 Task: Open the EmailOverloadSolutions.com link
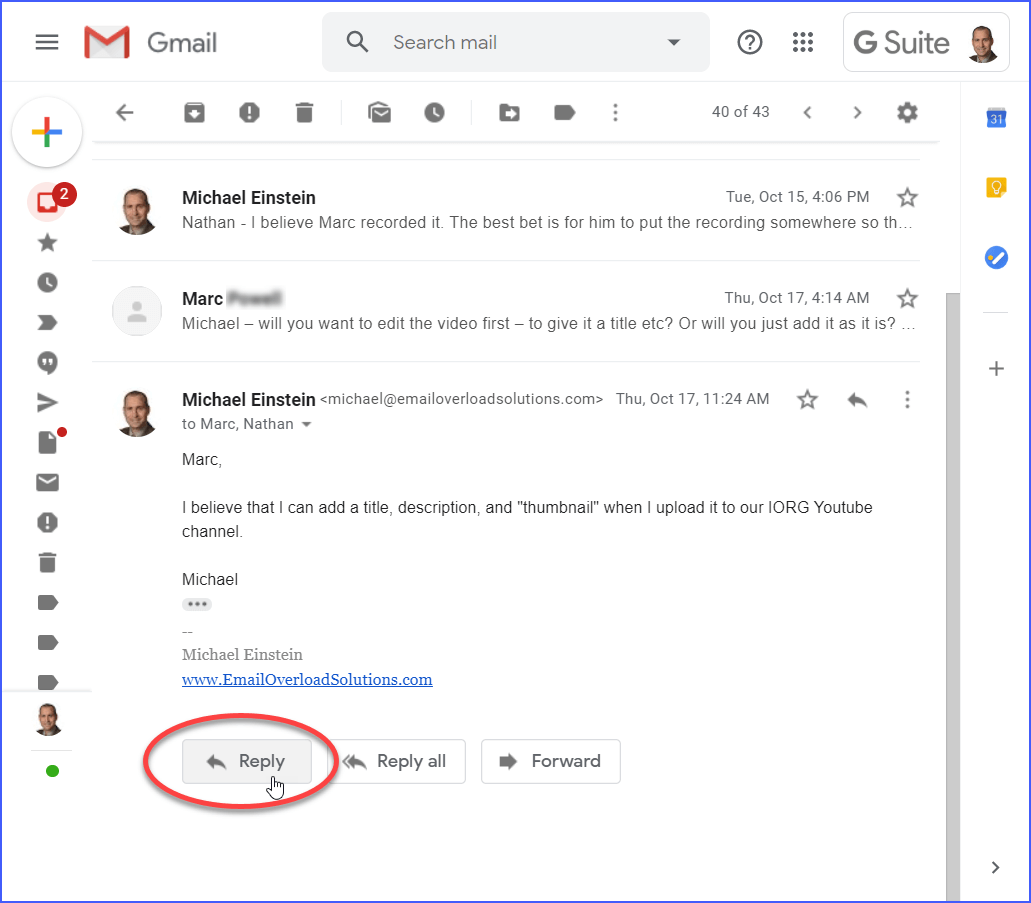click(x=307, y=679)
